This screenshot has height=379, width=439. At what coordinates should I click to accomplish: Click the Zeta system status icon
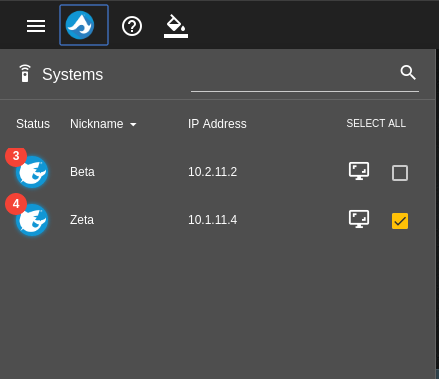point(32,220)
